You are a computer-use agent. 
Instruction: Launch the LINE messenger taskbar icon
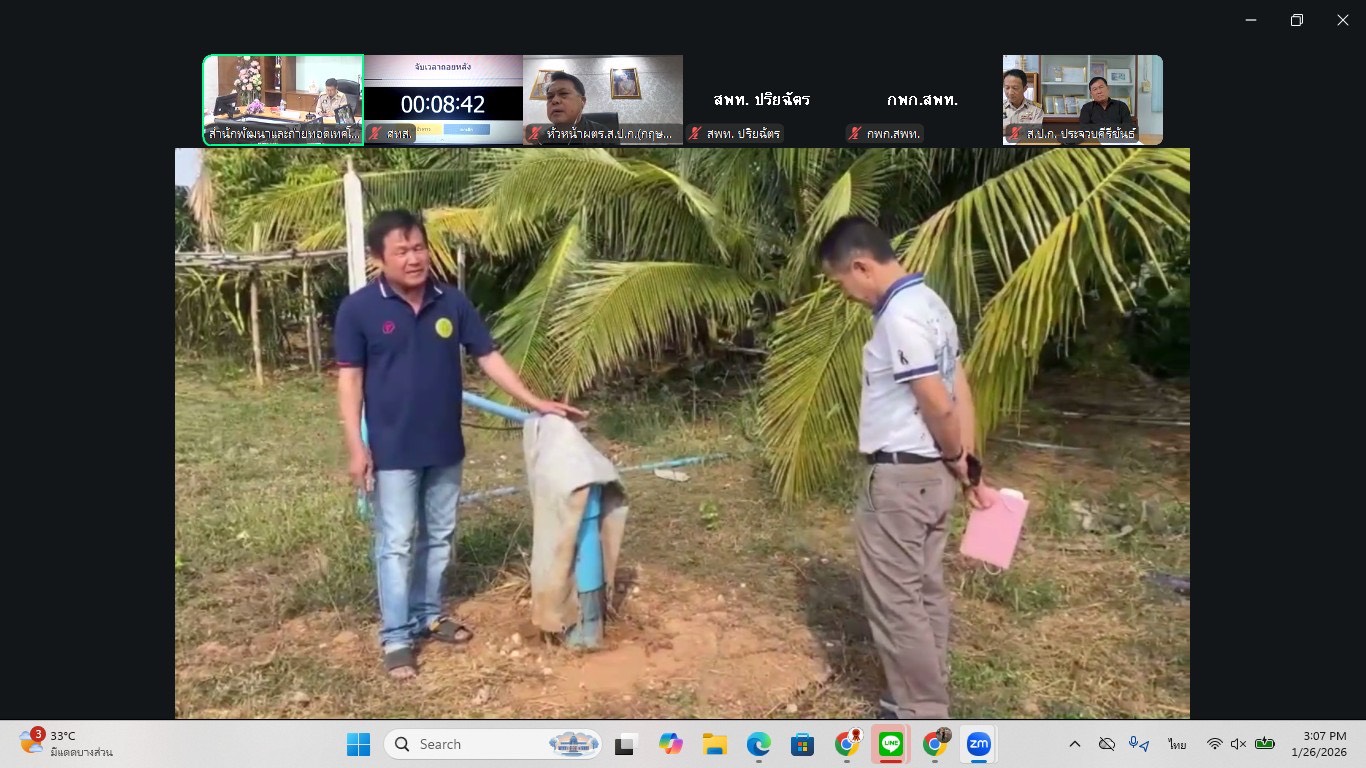(x=890, y=744)
